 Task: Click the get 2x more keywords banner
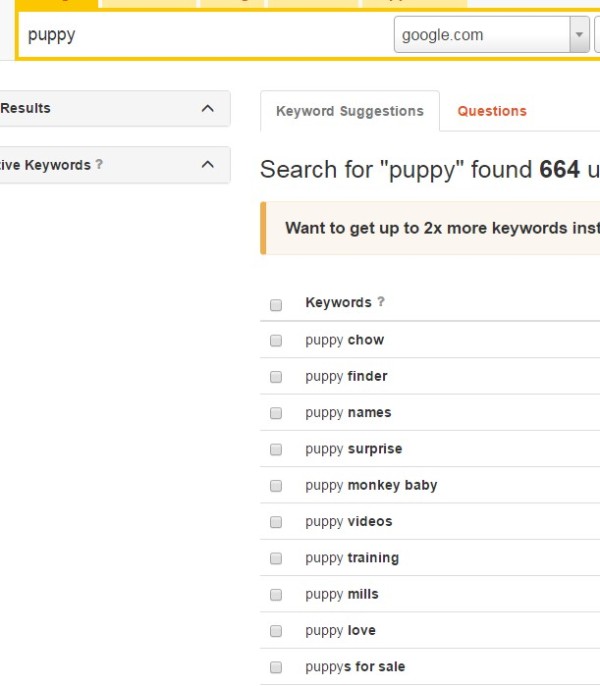(x=440, y=228)
